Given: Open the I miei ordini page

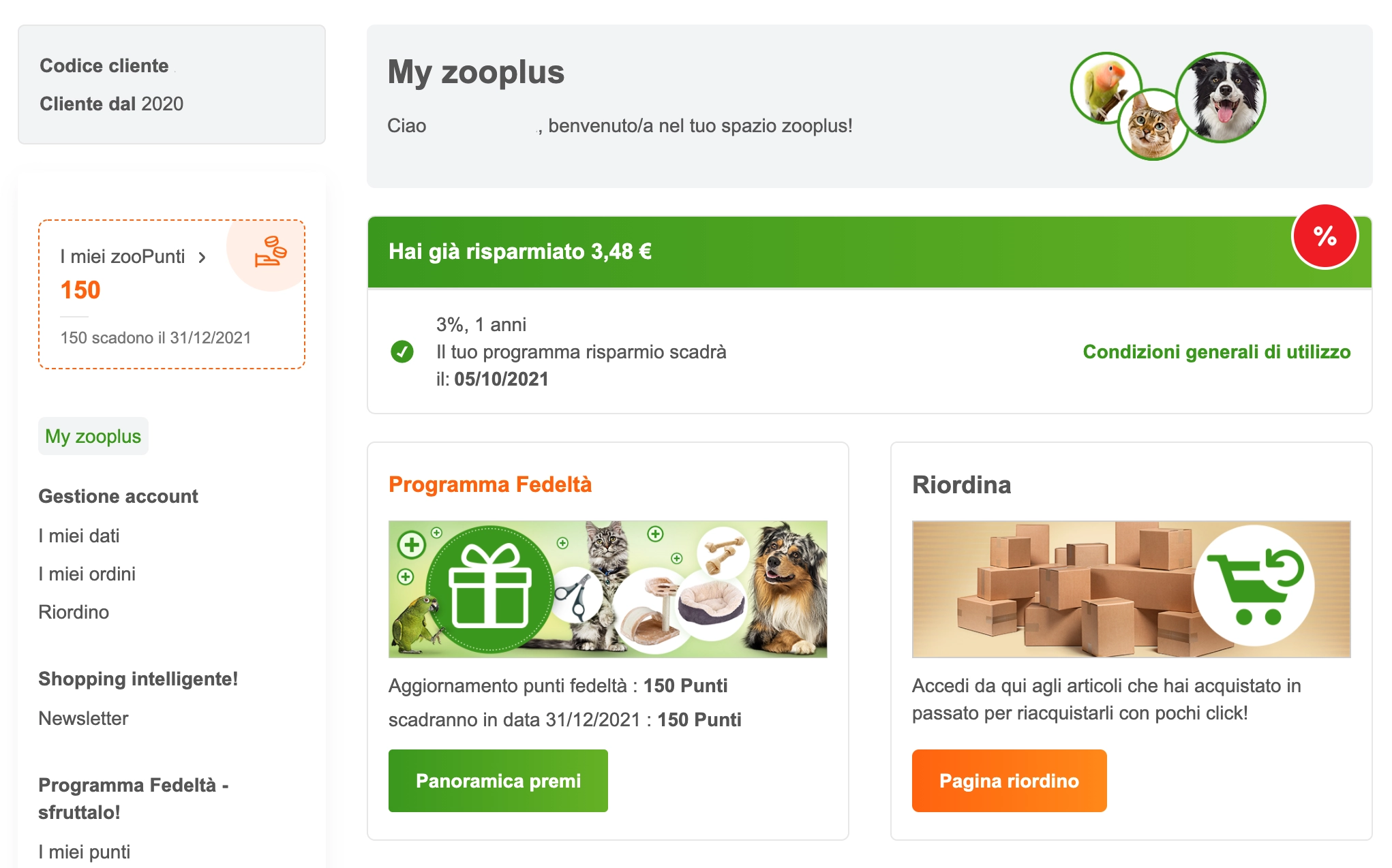Looking at the screenshot, I should click(87, 574).
